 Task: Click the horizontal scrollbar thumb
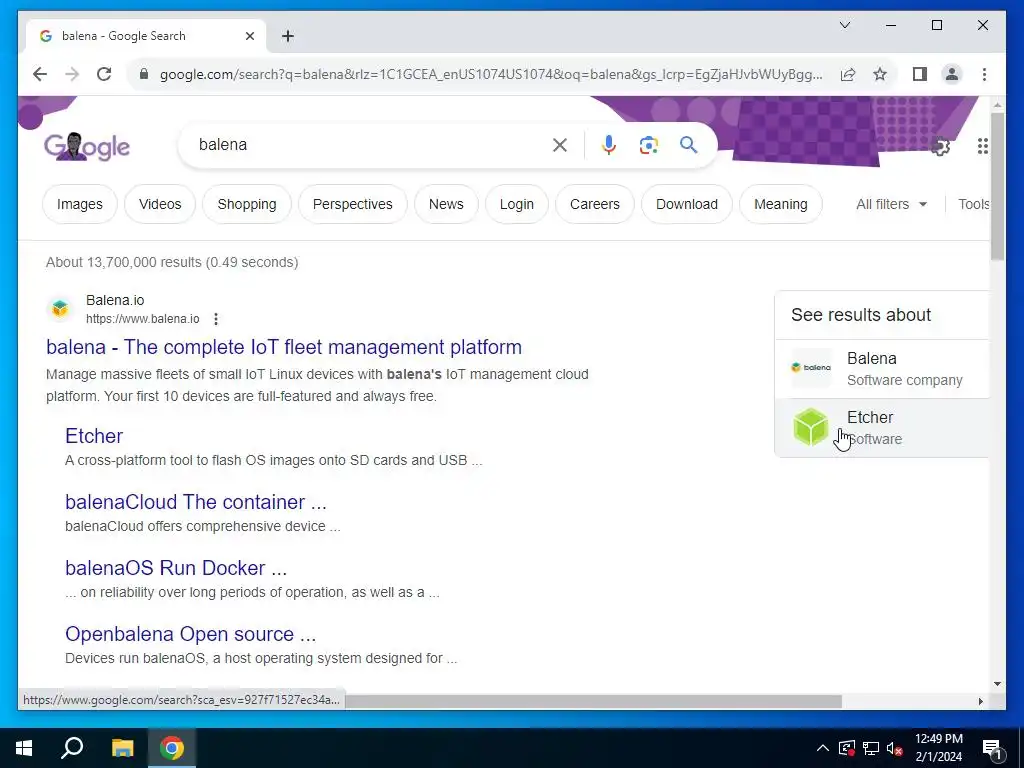click(593, 701)
